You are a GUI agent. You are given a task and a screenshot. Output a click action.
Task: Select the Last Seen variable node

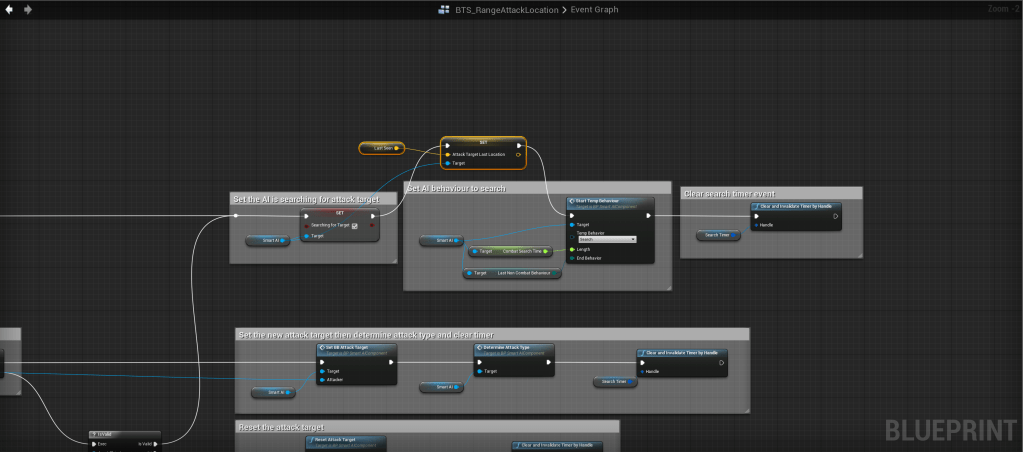(x=382, y=148)
